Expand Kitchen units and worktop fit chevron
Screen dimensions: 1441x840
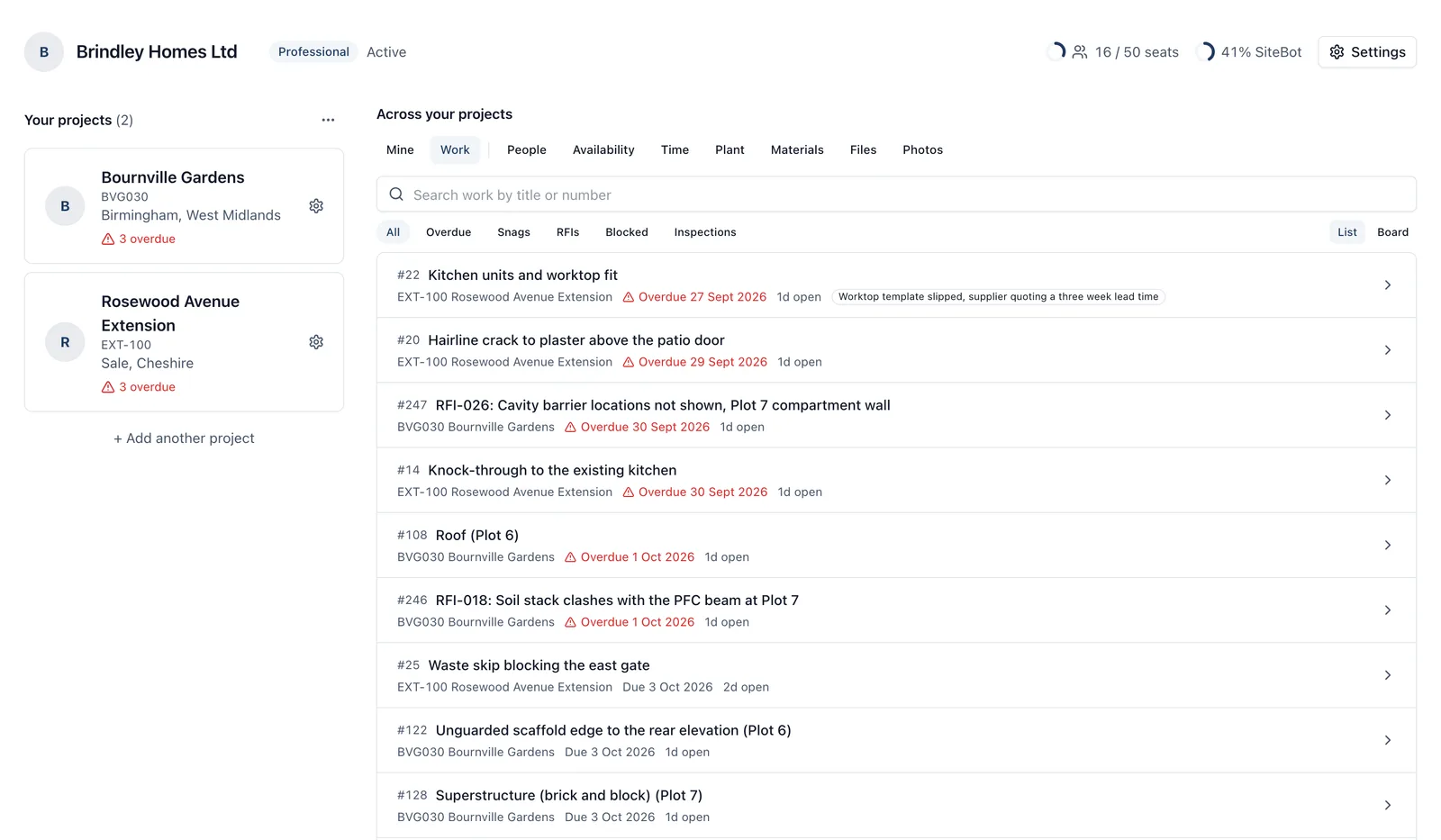click(1387, 285)
